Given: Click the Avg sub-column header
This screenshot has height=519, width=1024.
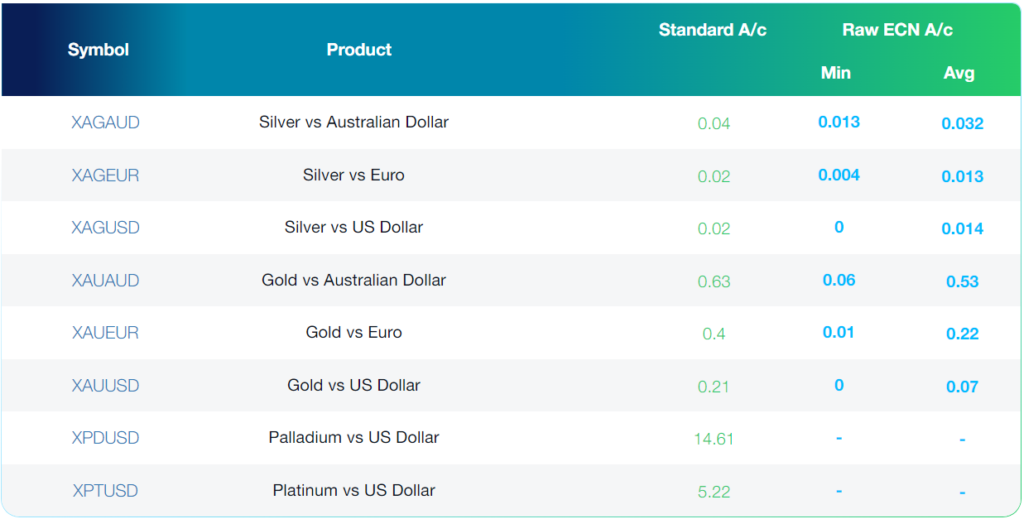Looking at the screenshot, I should click(x=959, y=73).
